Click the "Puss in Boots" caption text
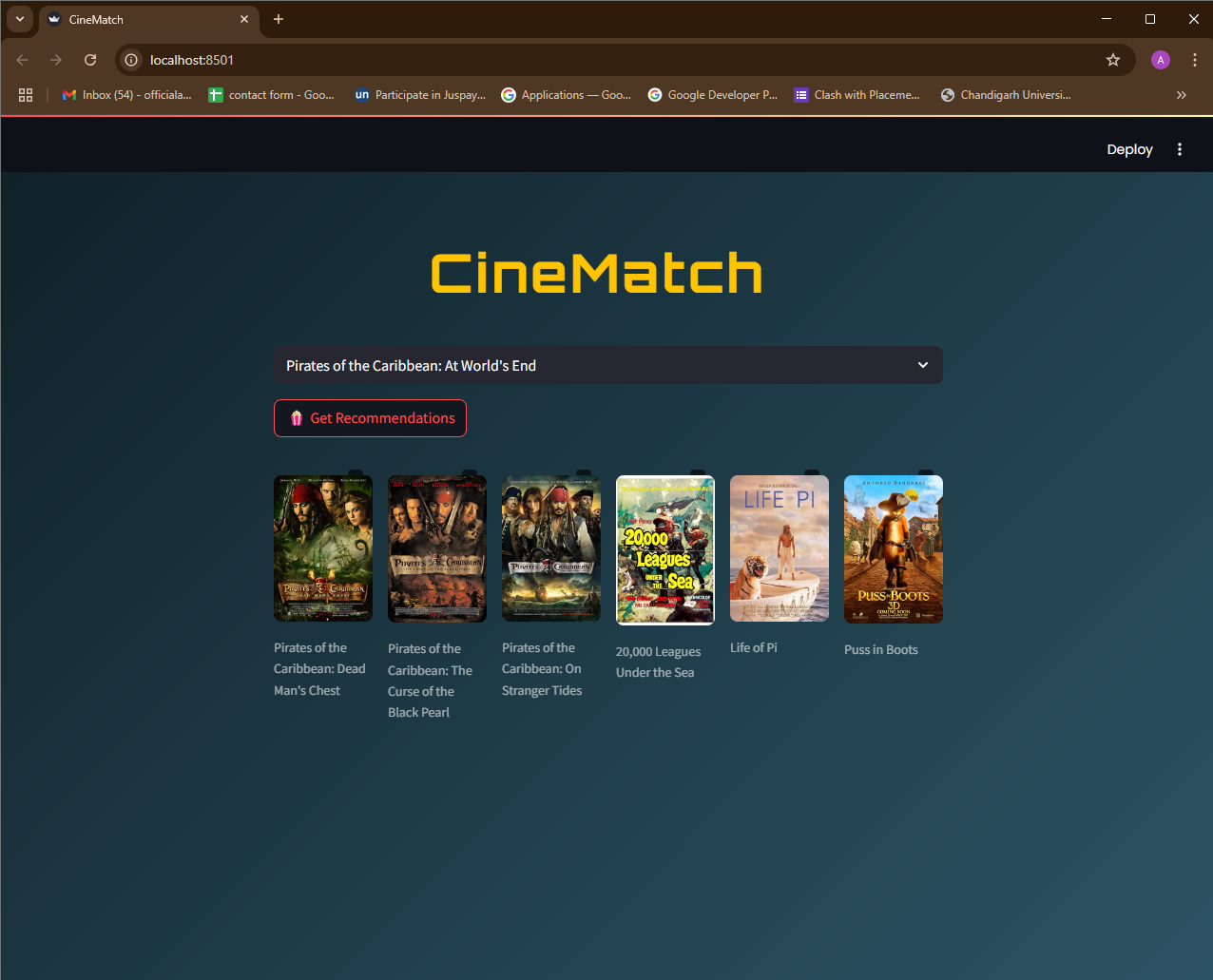The image size is (1213, 980). click(x=881, y=650)
